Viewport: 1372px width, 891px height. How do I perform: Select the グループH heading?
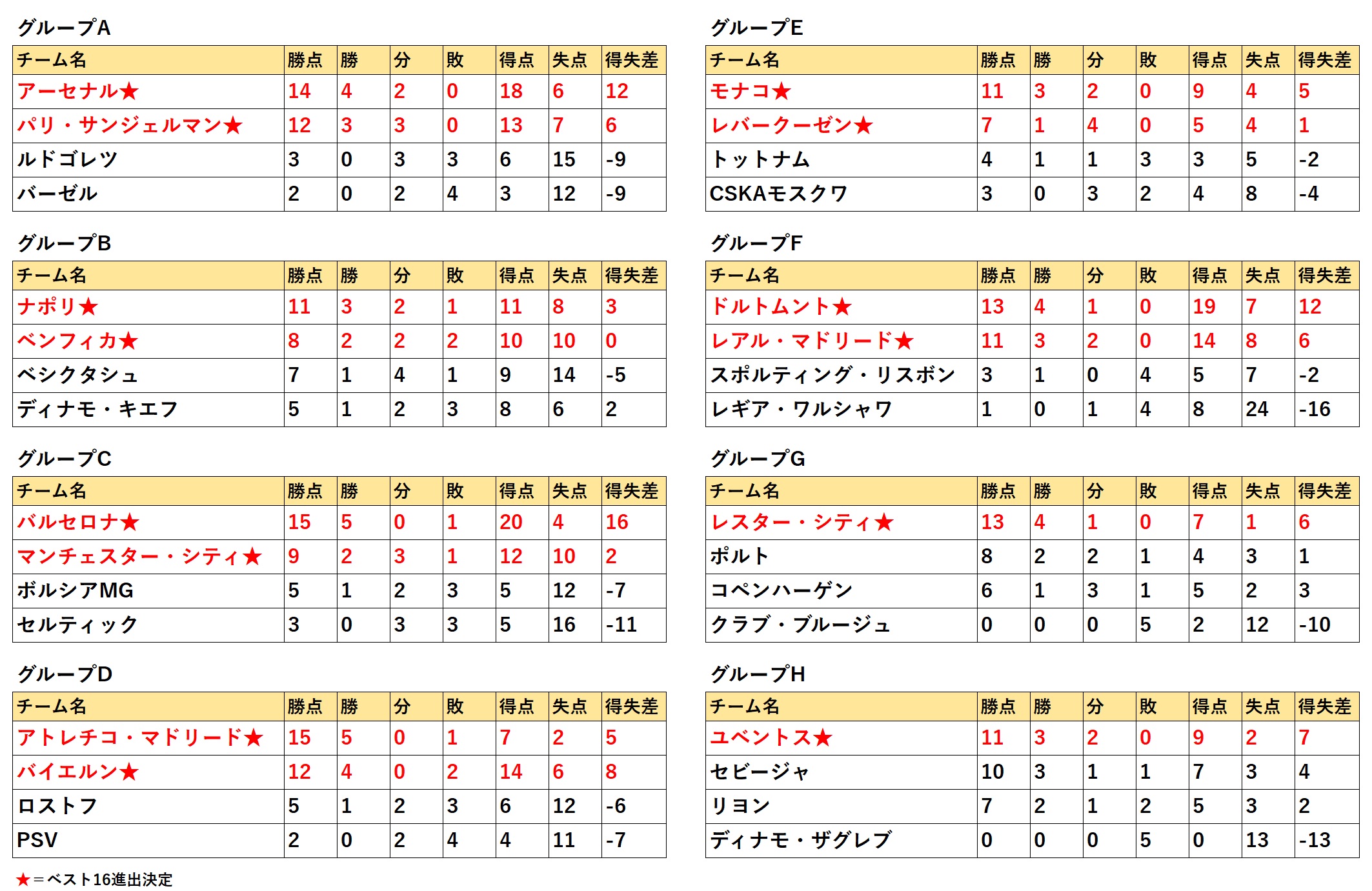point(758,674)
